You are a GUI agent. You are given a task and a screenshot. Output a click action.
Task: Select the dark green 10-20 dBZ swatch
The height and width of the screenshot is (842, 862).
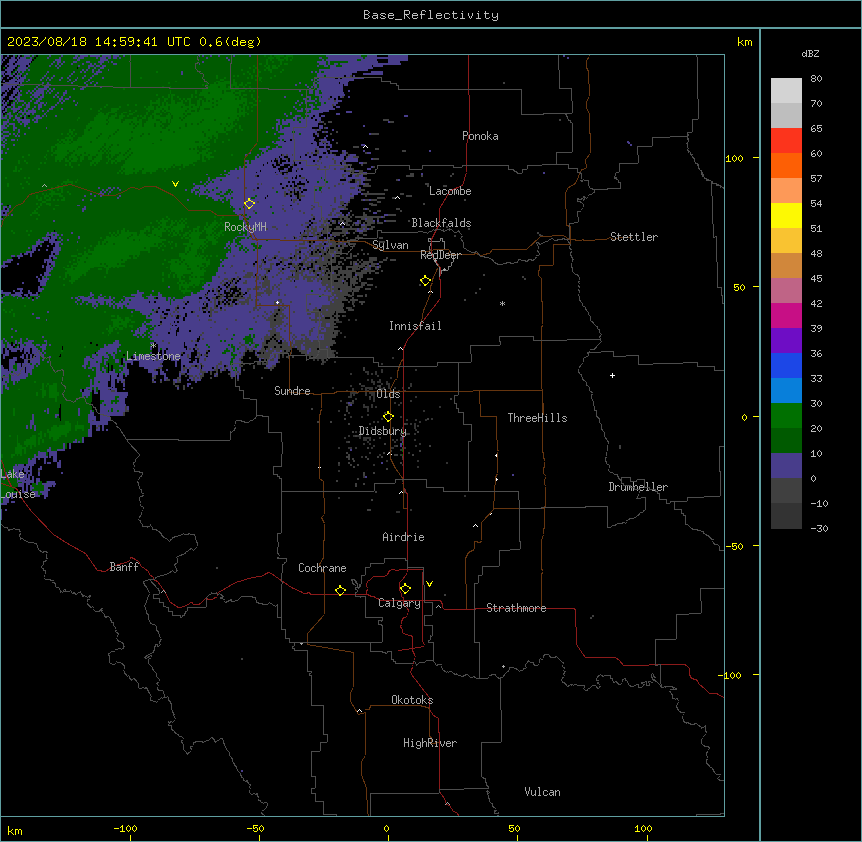[x=786, y=440]
